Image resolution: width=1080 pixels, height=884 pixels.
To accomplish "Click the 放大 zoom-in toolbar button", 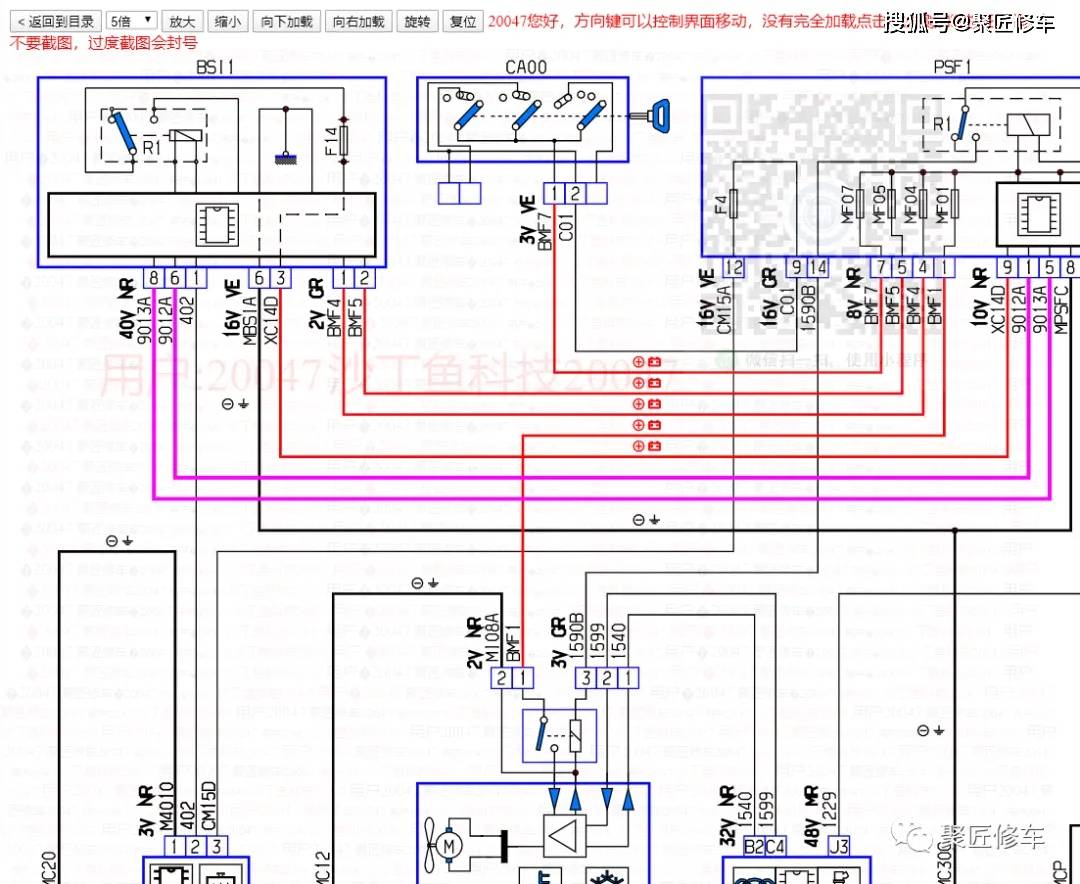I will pos(182,20).
